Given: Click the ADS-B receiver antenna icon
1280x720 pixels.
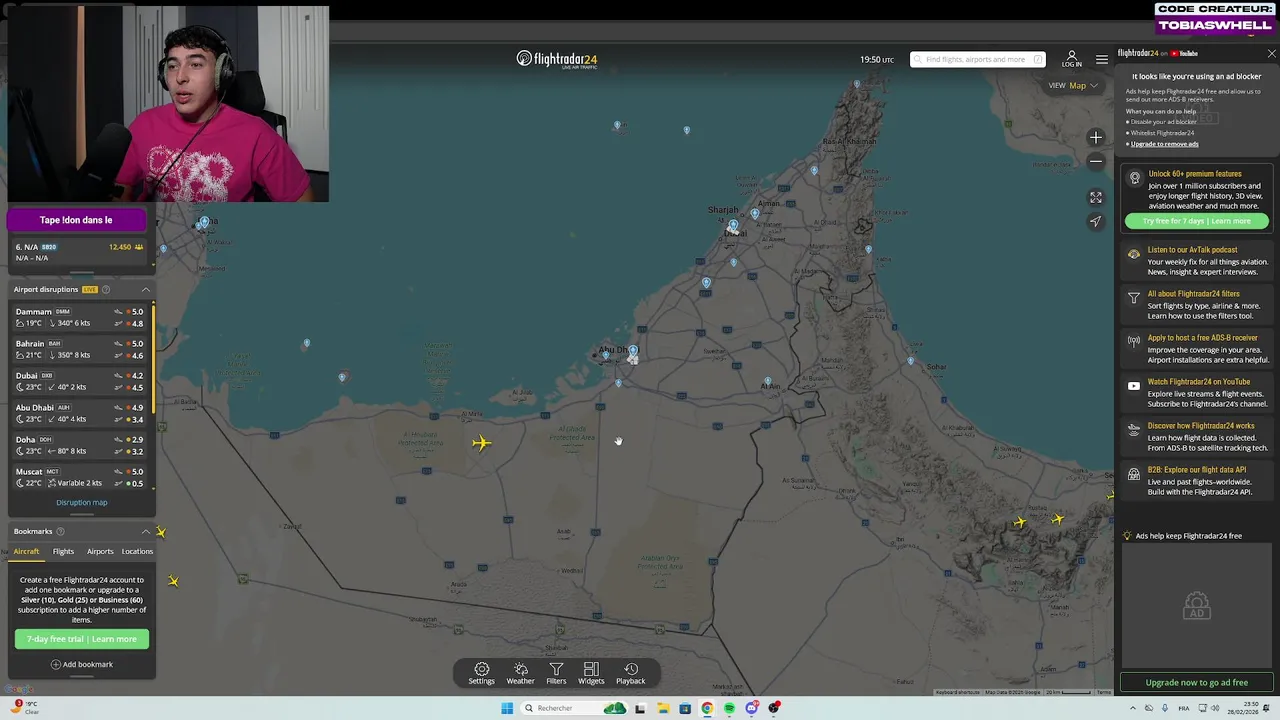Looking at the screenshot, I should pos(1133,341).
